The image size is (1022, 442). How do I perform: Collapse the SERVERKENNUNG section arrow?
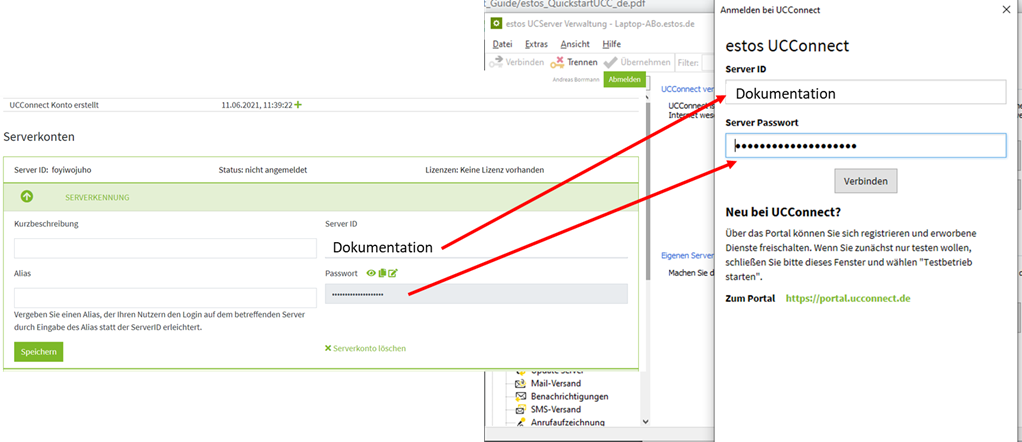(x=27, y=197)
